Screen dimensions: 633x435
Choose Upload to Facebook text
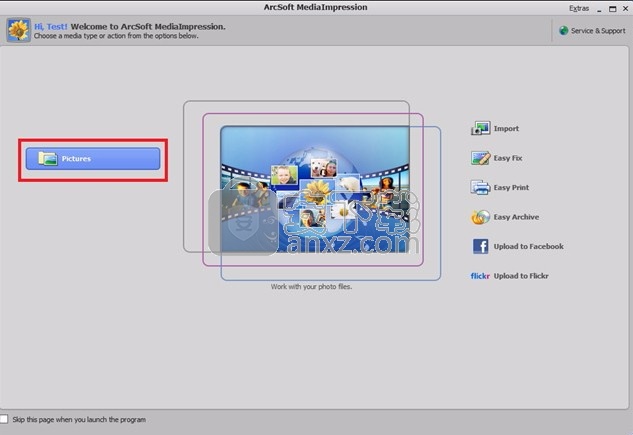click(x=528, y=246)
